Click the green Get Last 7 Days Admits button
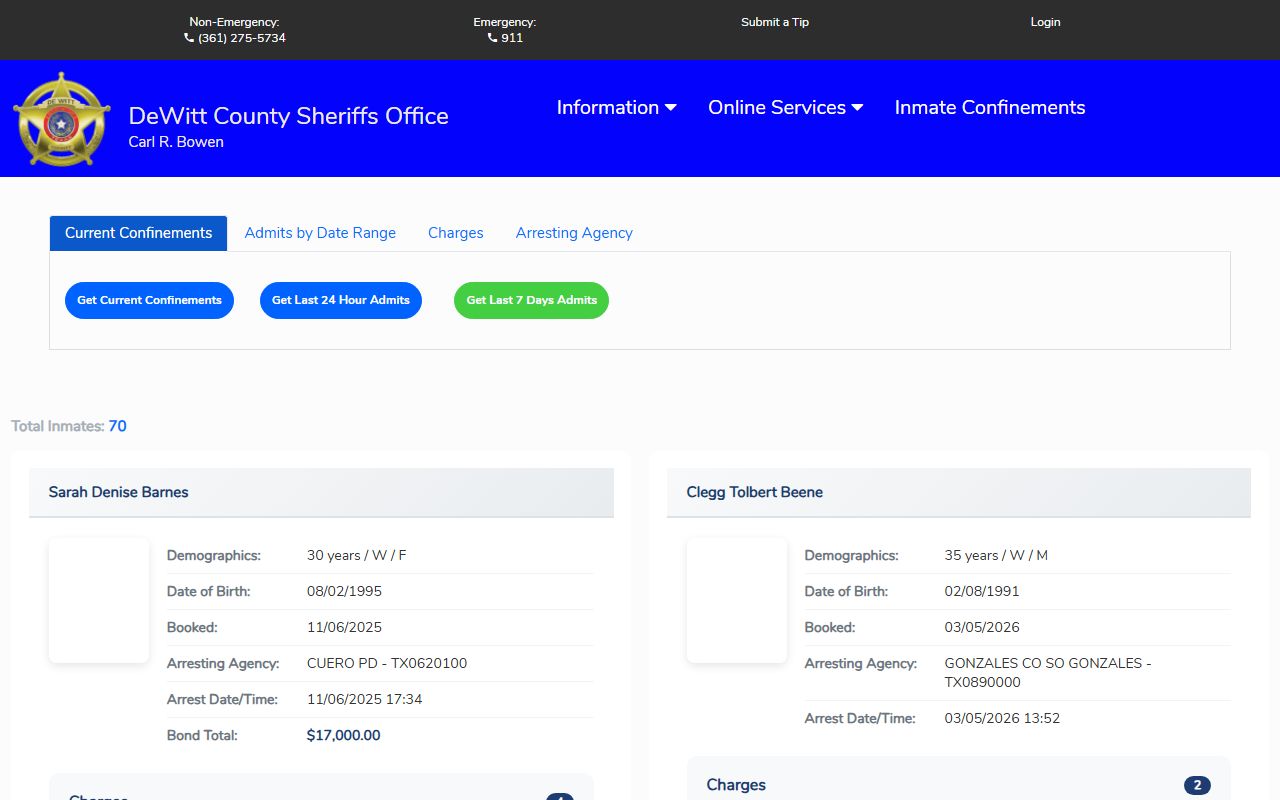The width and height of the screenshot is (1280, 800). pyautogui.click(x=531, y=300)
